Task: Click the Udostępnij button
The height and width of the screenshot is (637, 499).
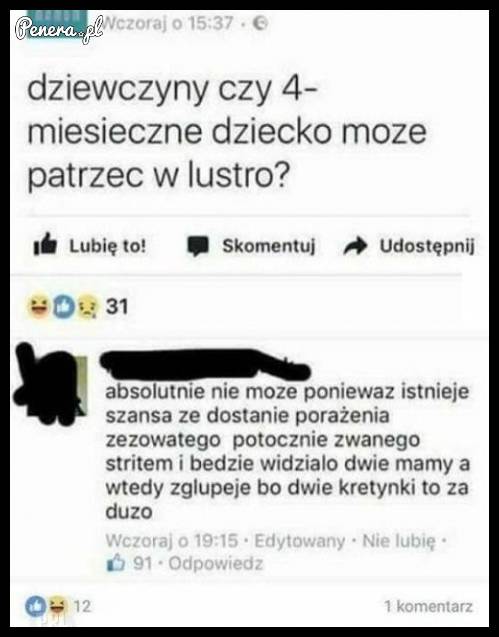Action: click(x=409, y=246)
